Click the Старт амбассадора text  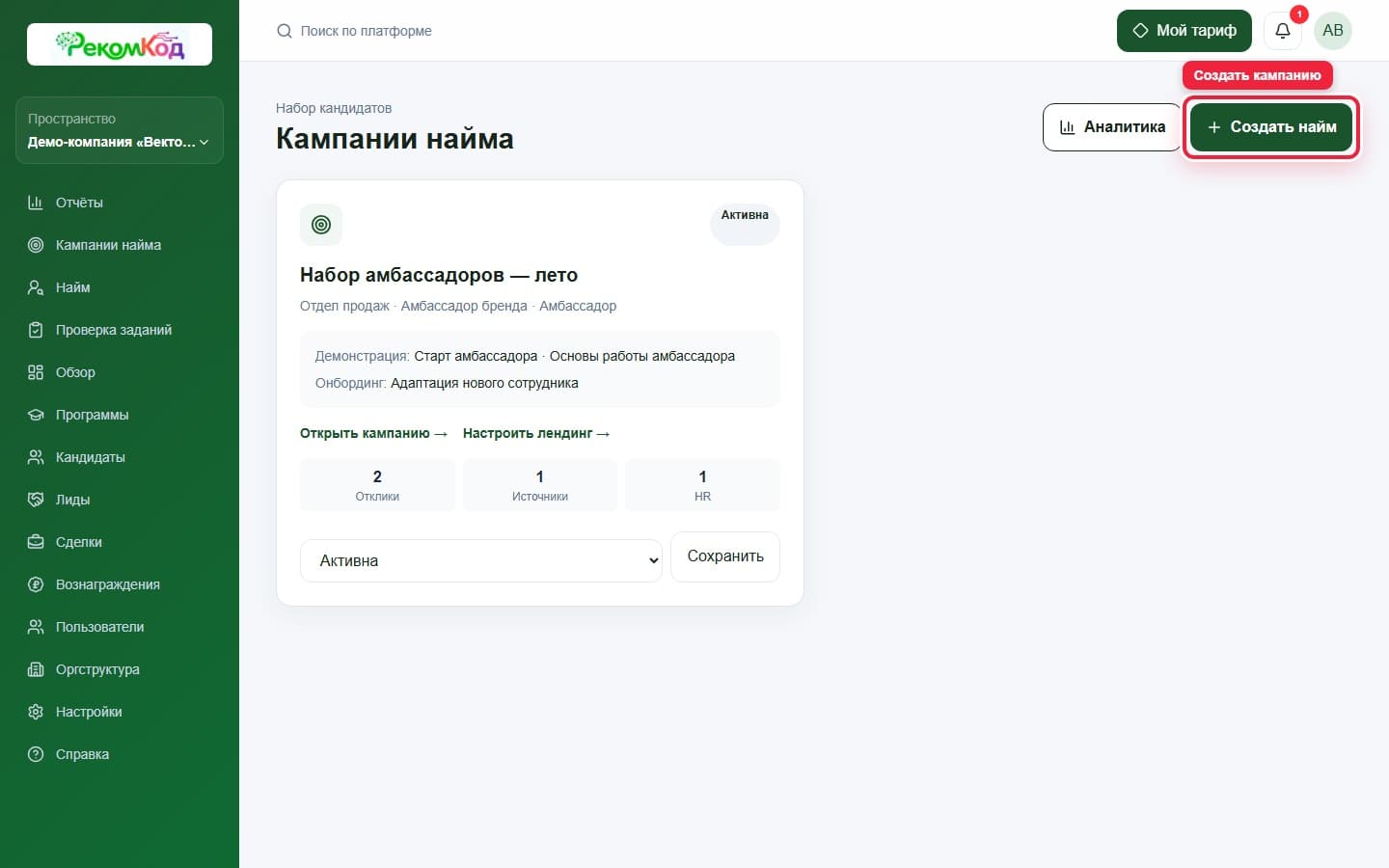(476, 356)
